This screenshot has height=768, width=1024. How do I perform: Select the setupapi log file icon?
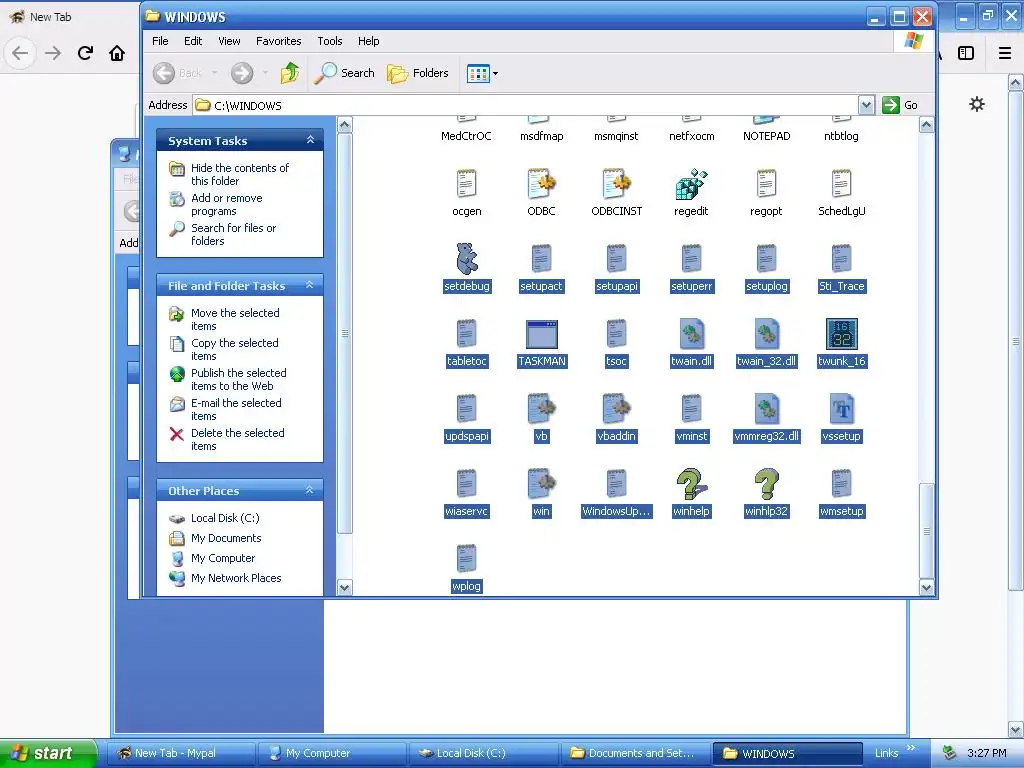tap(616, 259)
